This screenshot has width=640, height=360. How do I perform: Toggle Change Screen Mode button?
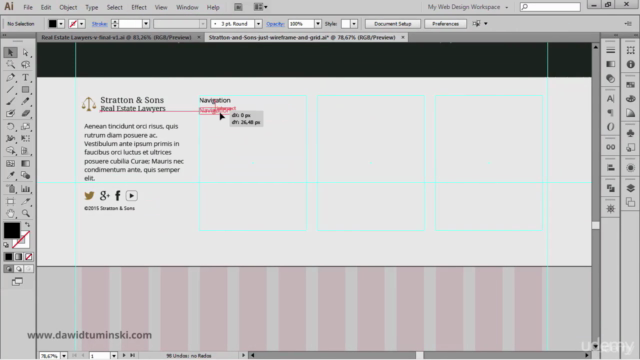[17, 282]
